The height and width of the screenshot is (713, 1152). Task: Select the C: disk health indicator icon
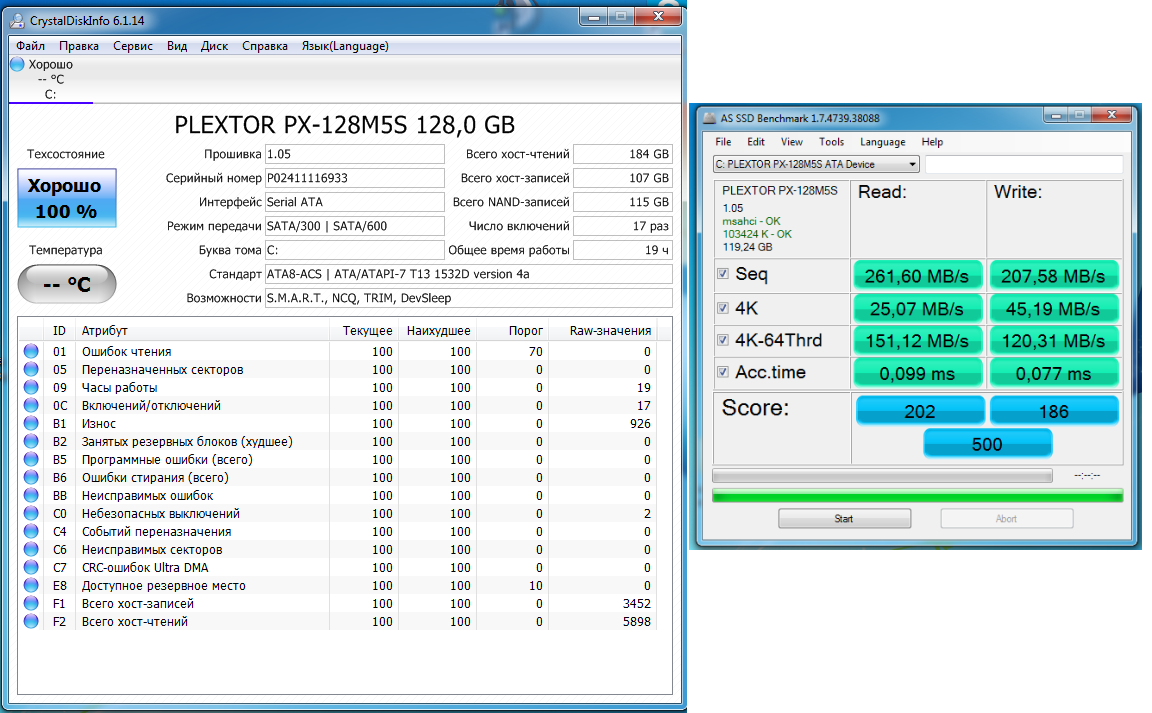click(x=18, y=64)
